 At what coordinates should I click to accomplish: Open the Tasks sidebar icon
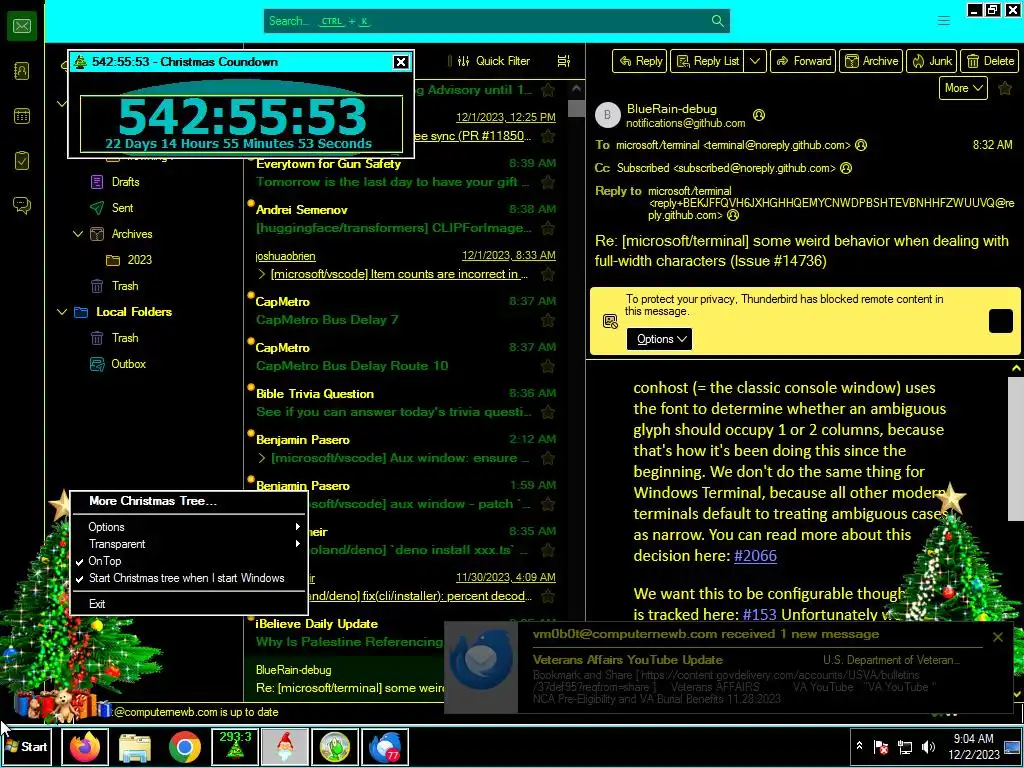(22, 161)
